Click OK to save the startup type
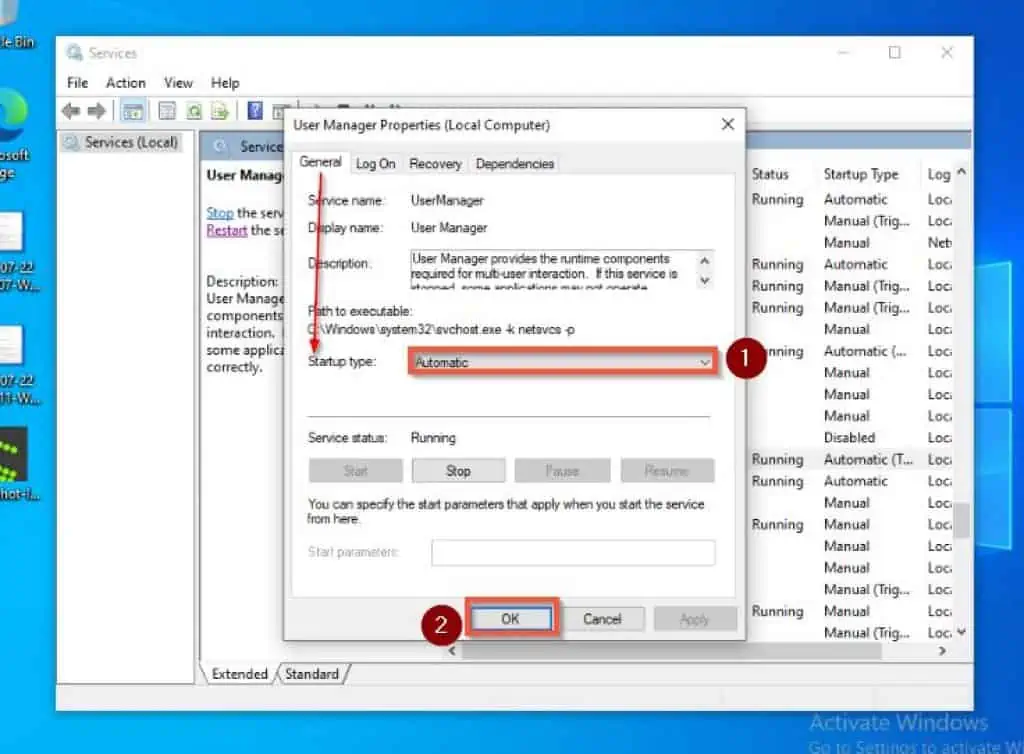This screenshot has height=754, width=1024. point(510,618)
